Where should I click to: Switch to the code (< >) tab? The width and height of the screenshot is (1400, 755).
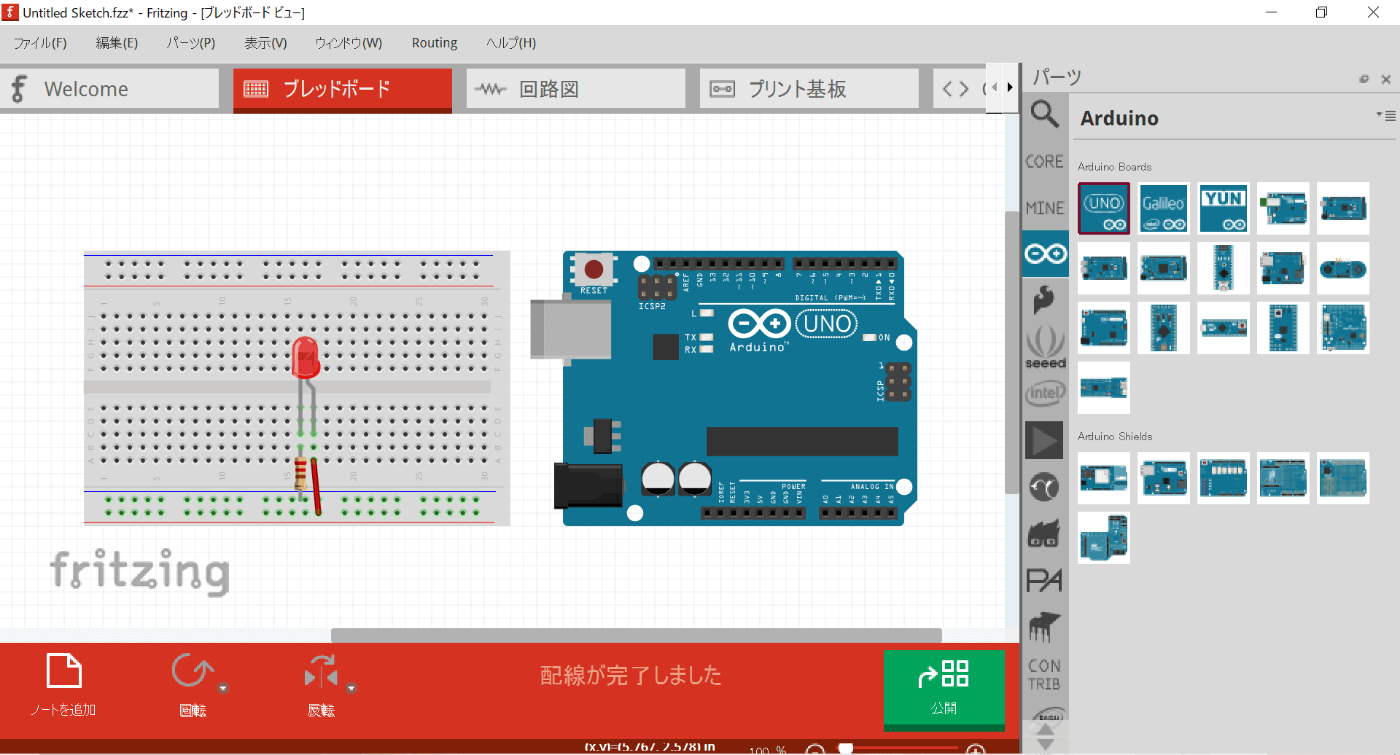[x=961, y=89]
